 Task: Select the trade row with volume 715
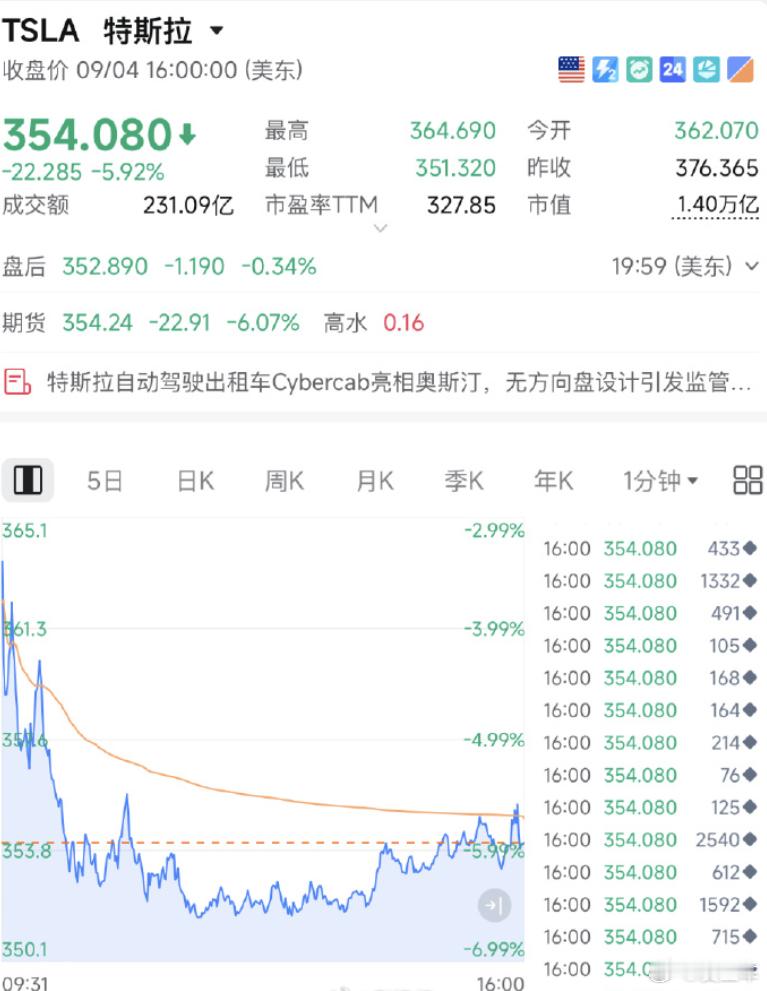click(x=650, y=937)
